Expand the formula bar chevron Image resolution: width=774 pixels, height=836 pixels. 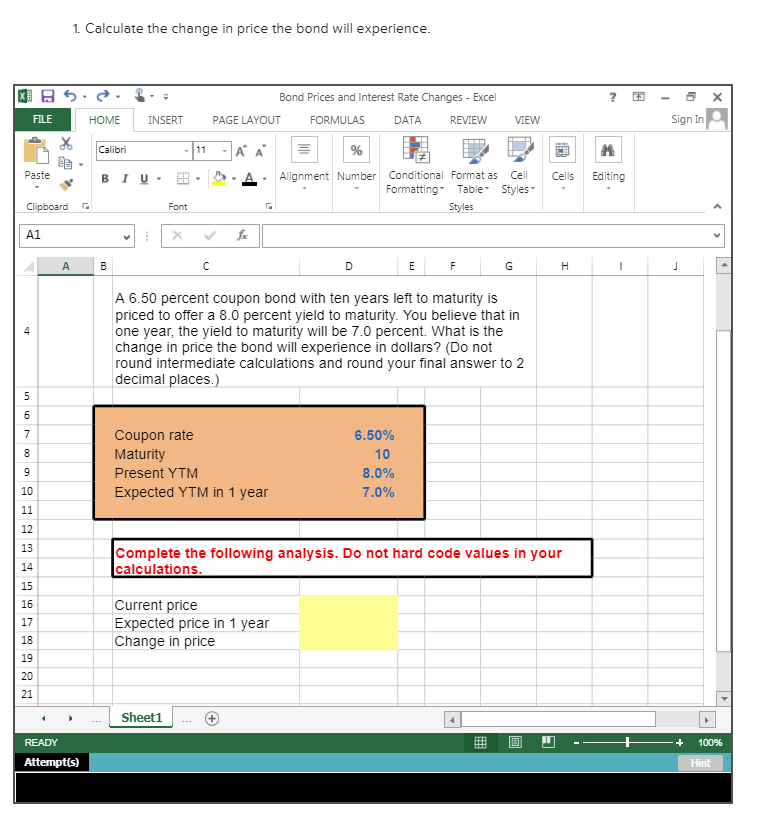pos(717,235)
